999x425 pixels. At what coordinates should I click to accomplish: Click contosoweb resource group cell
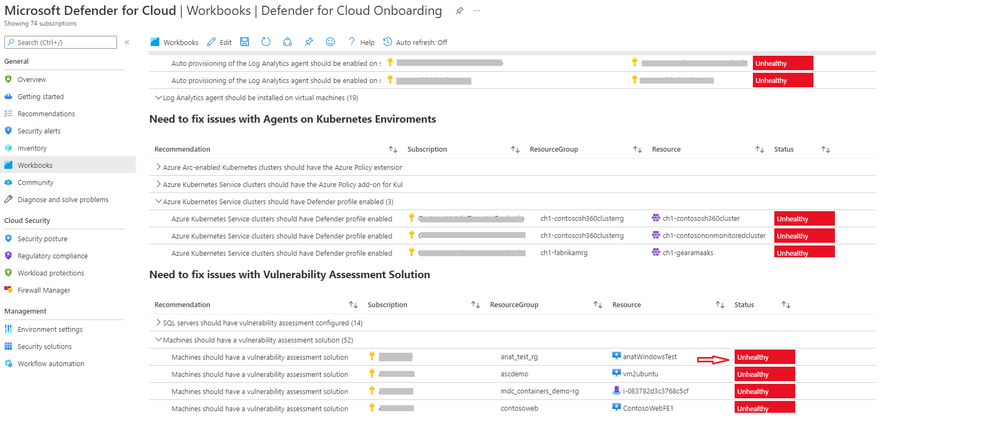tap(520, 408)
